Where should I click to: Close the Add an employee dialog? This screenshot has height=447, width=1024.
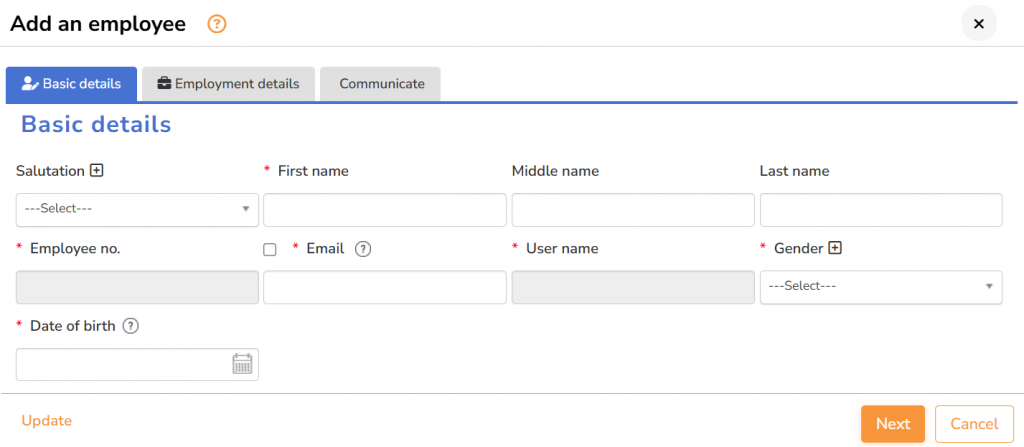(978, 24)
